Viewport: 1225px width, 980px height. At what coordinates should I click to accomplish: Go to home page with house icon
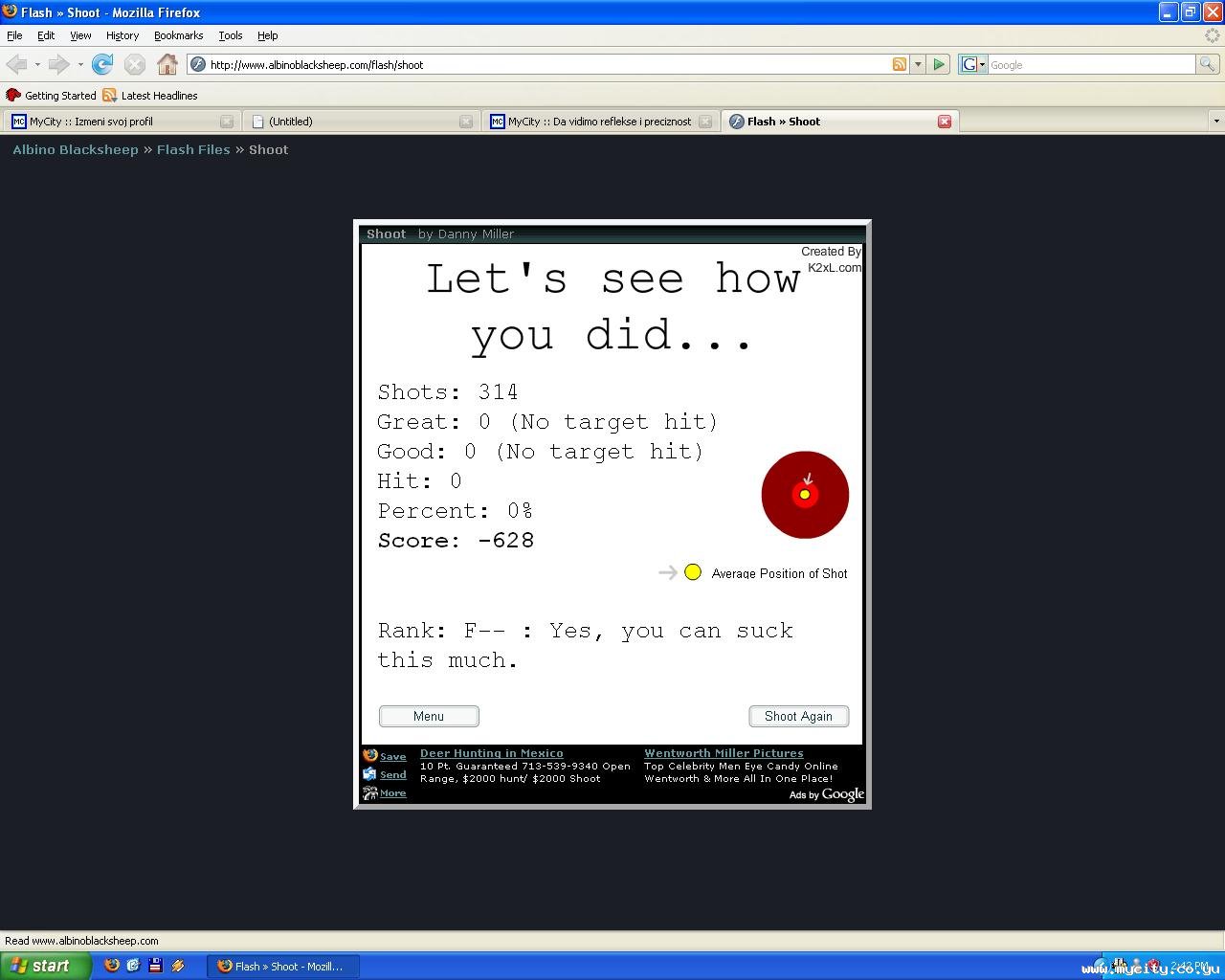(167, 64)
